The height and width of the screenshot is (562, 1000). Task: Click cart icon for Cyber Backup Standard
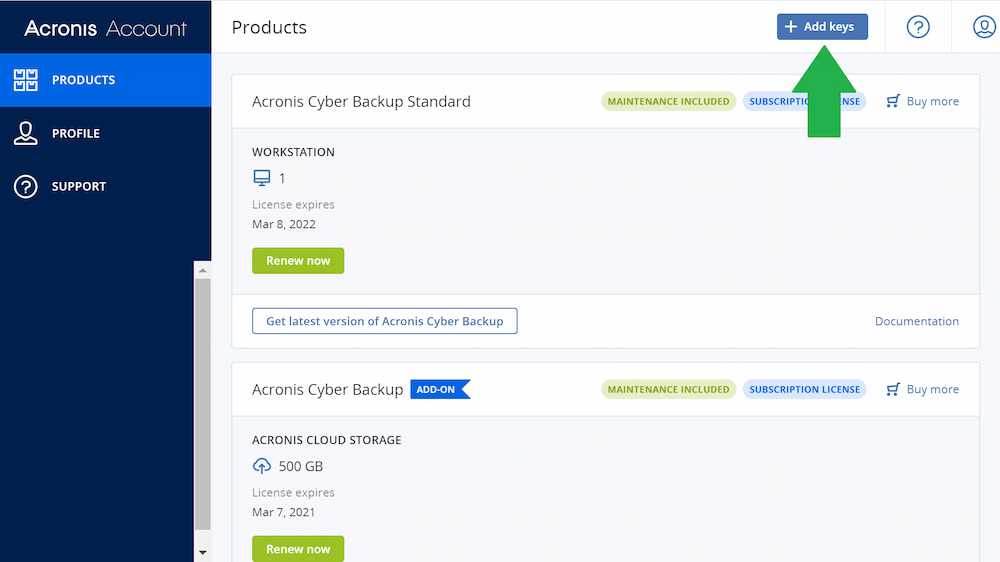click(893, 101)
